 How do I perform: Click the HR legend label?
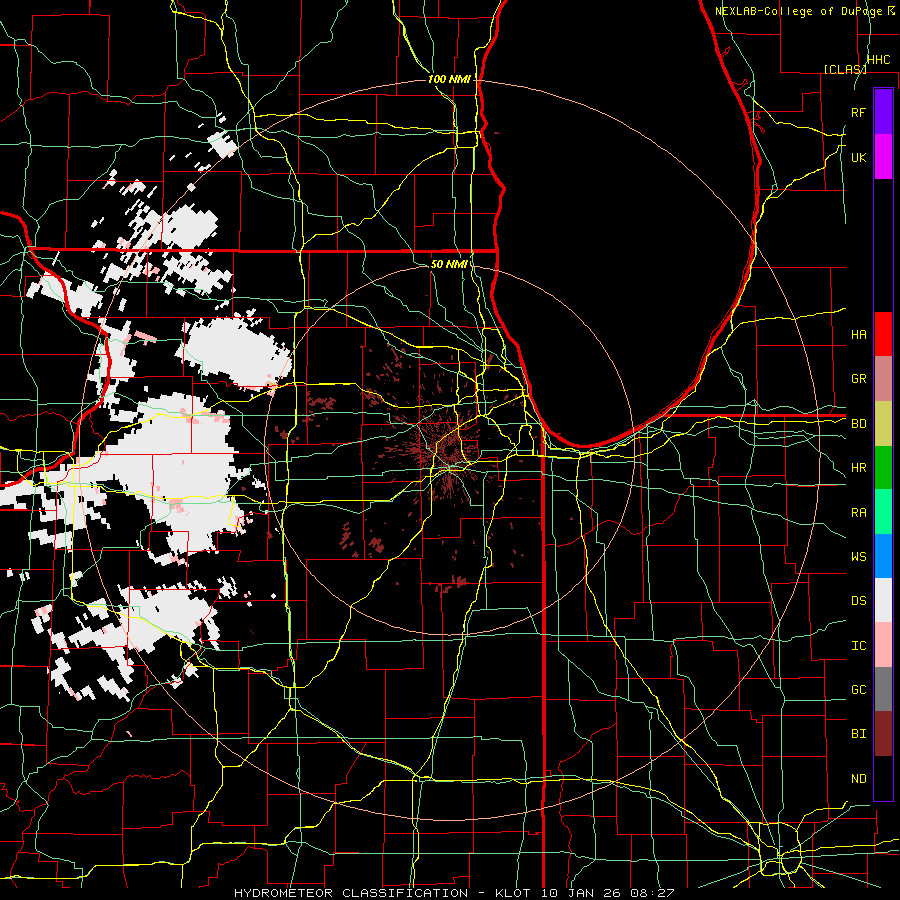click(858, 468)
